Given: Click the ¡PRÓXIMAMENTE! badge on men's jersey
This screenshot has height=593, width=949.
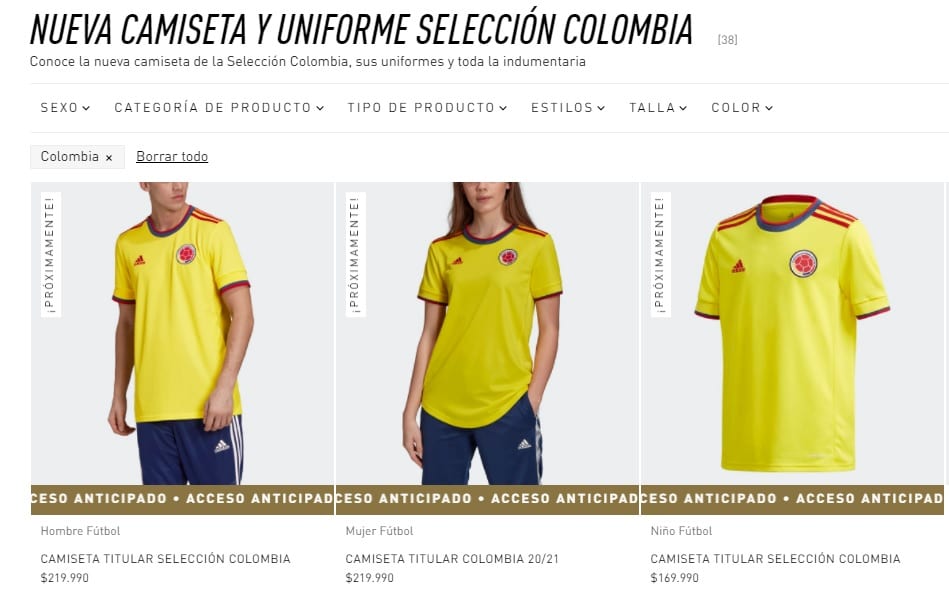Looking at the screenshot, I should click(x=50, y=255).
